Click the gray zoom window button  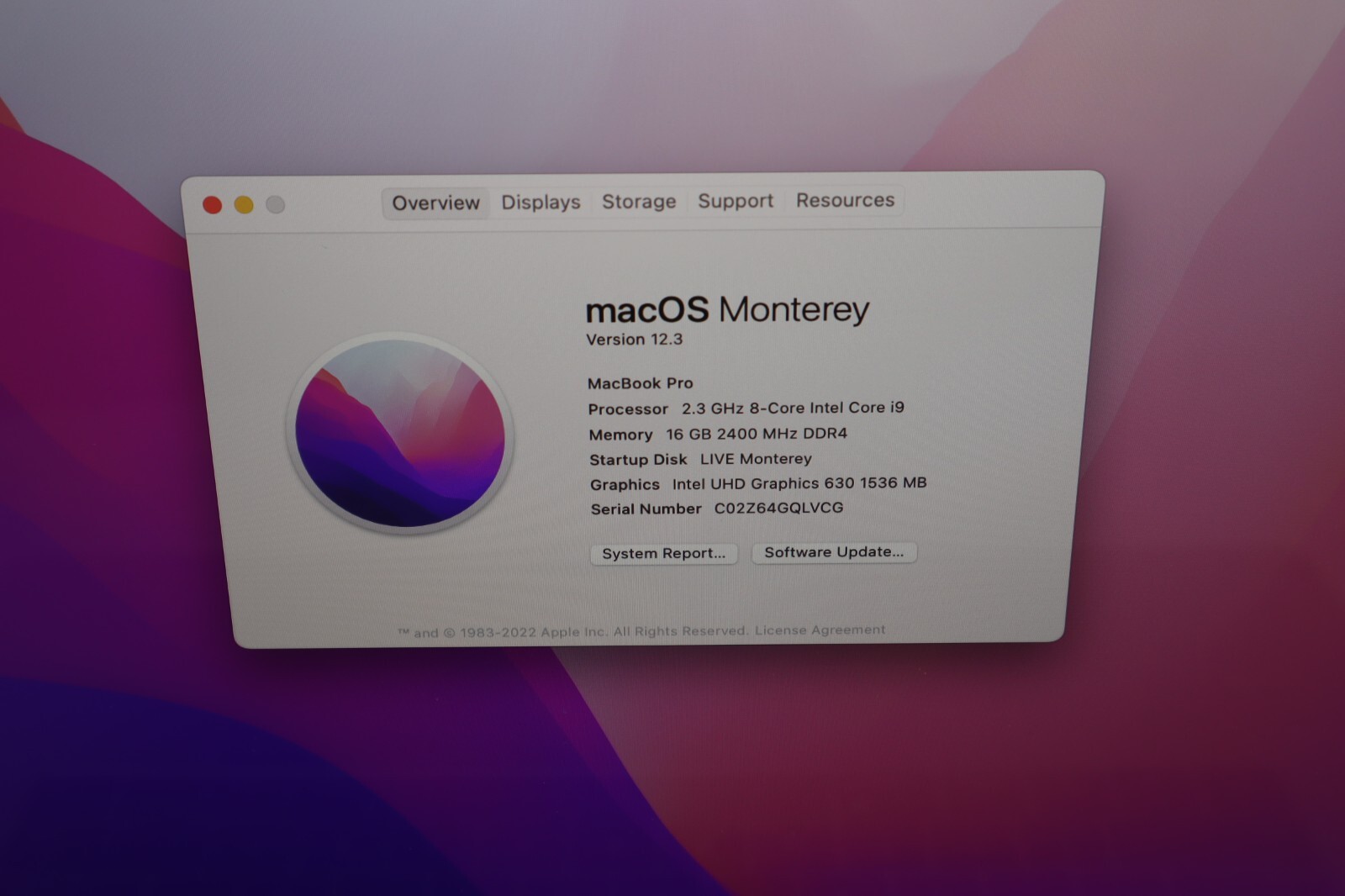[276, 204]
